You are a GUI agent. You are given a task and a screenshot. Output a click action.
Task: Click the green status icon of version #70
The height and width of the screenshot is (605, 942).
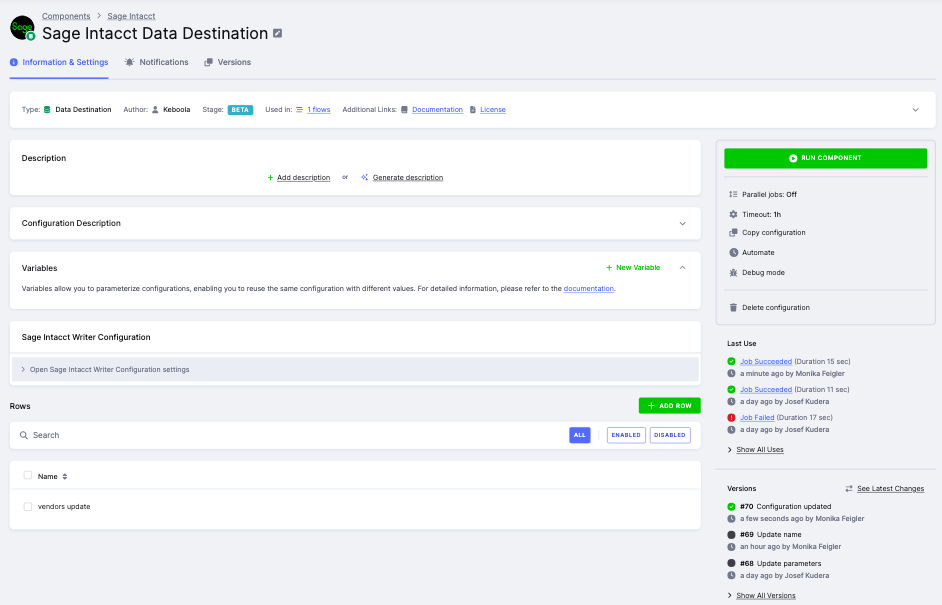coord(731,506)
